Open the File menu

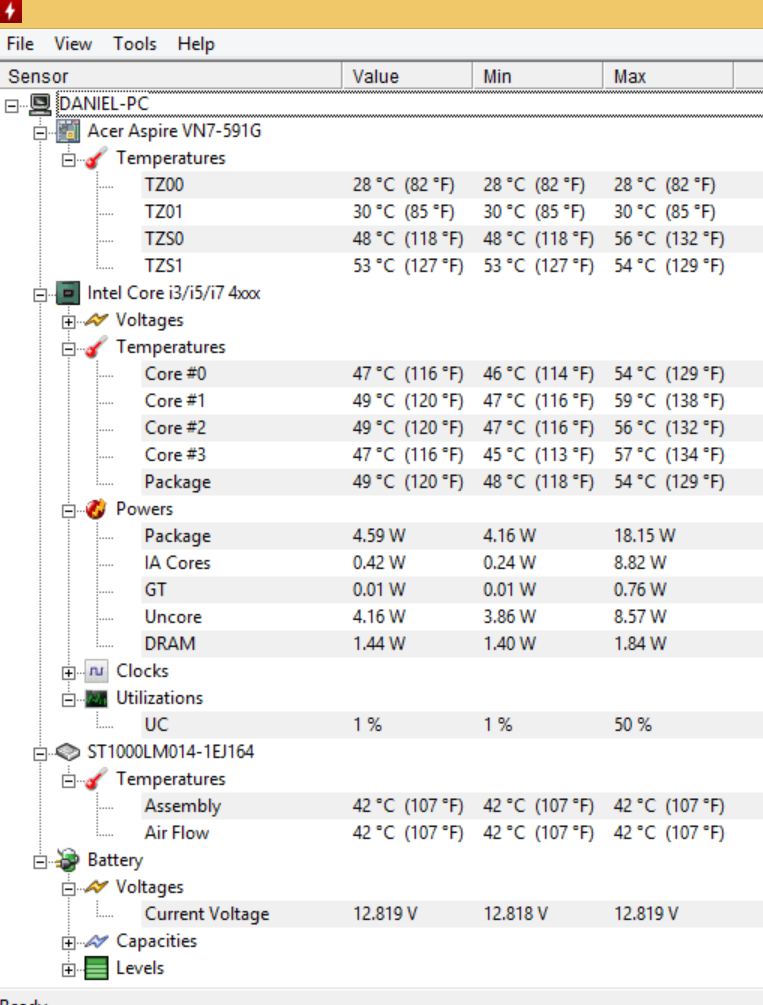20,44
